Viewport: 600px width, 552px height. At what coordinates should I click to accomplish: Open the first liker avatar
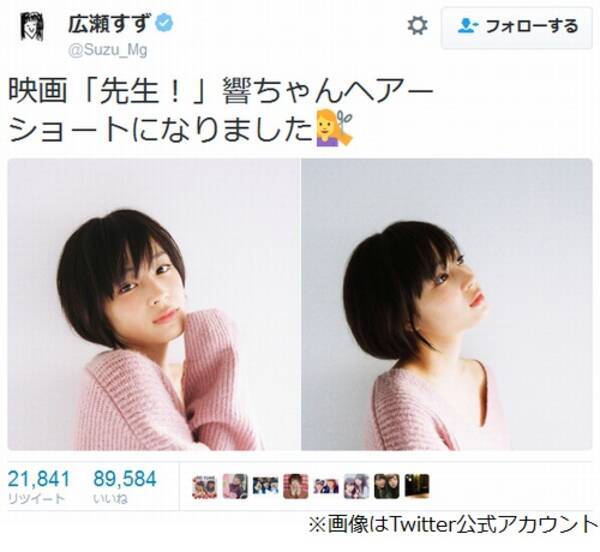[x=205, y=487]
